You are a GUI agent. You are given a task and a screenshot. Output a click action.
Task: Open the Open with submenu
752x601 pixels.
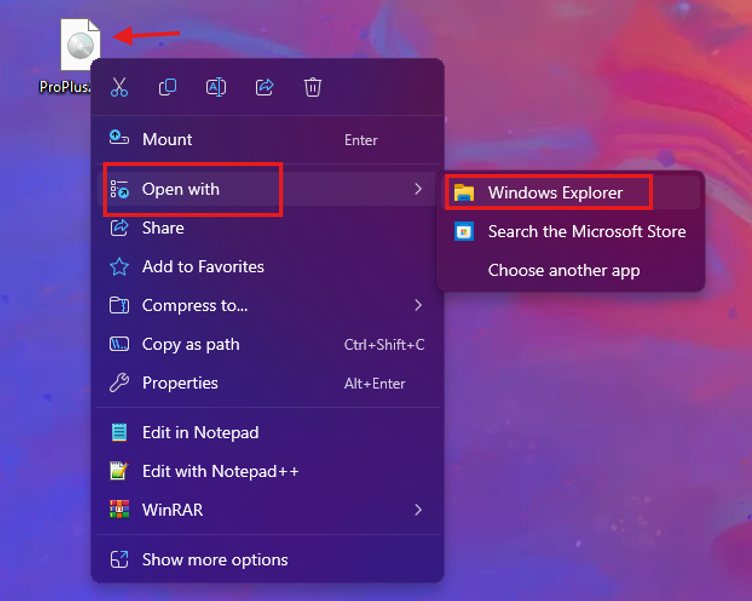[267, 189]
